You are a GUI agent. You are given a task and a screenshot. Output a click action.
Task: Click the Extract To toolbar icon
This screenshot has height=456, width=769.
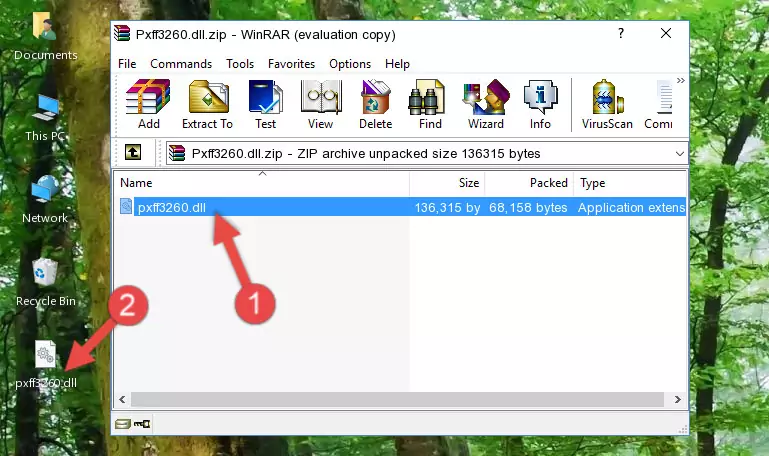tap(207, 104)
